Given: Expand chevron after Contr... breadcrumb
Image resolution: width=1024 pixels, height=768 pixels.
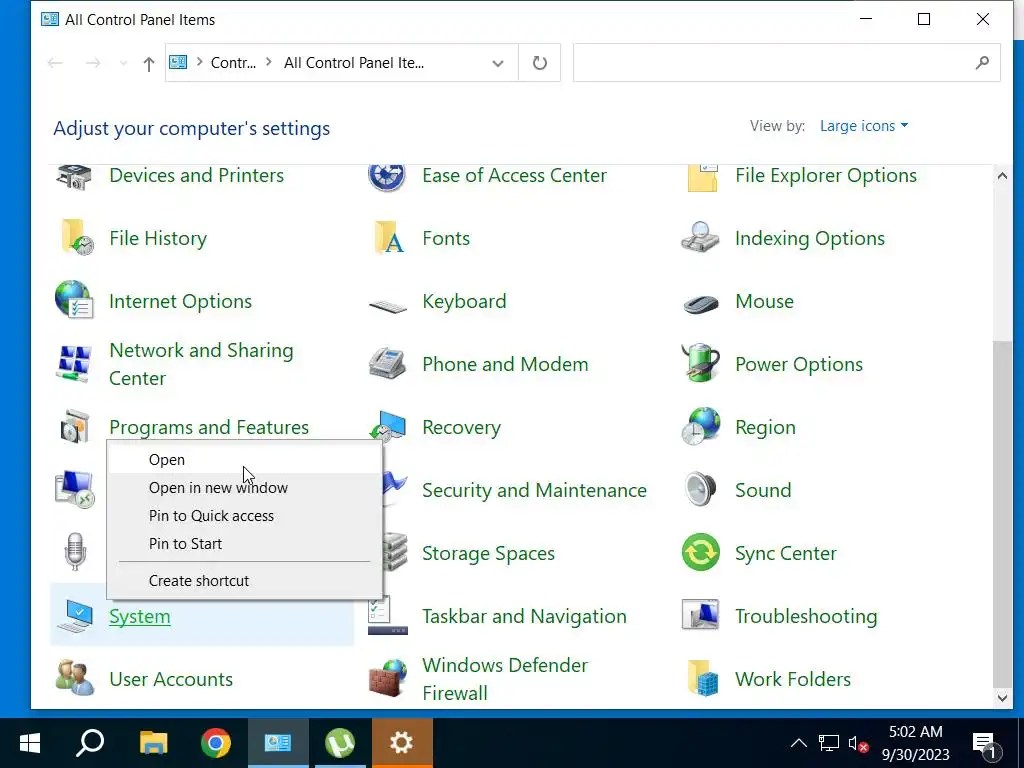Looking at the screenshot, I should [268, 63].
